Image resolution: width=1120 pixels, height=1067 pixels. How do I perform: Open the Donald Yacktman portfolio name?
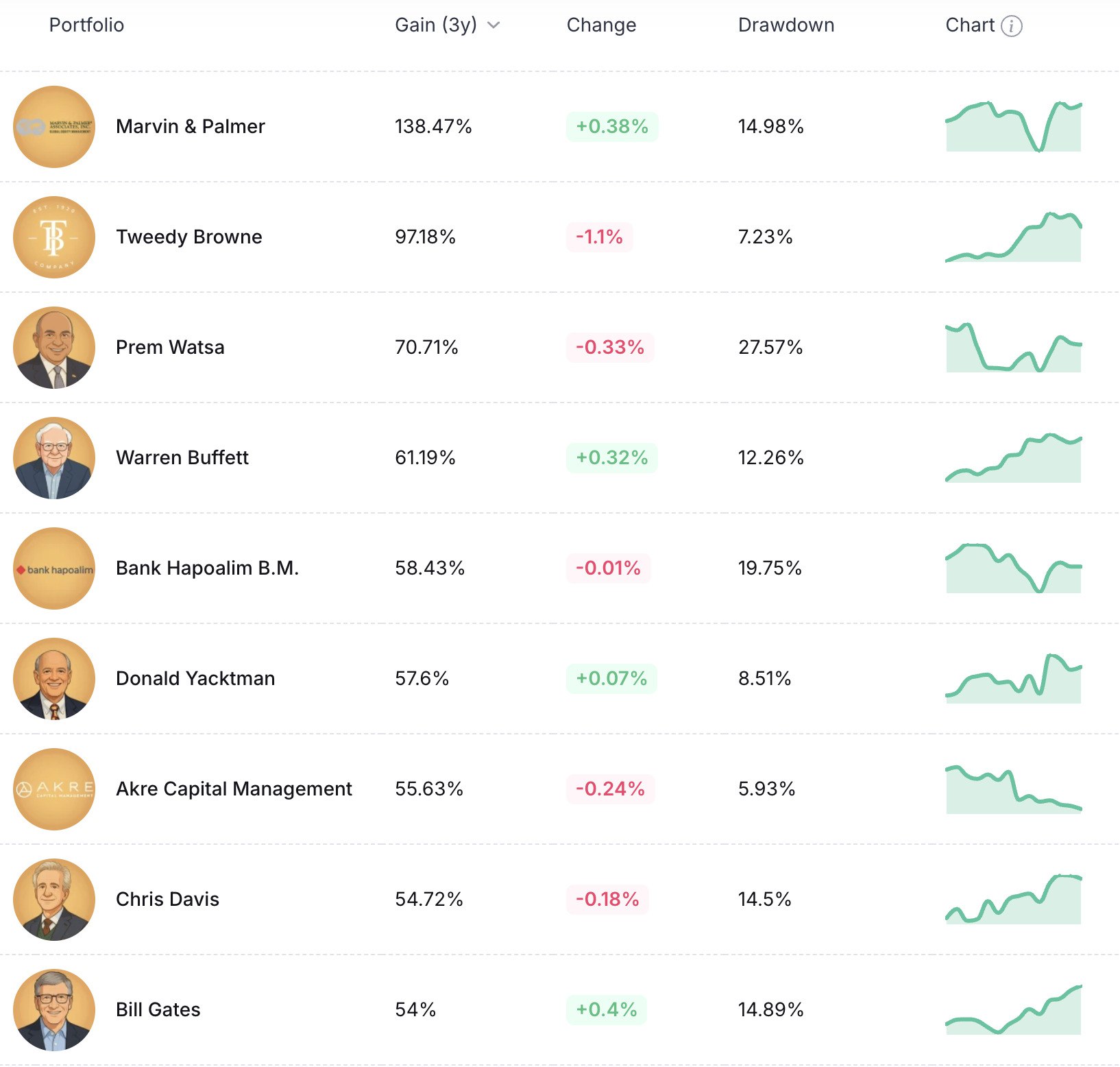195,678
